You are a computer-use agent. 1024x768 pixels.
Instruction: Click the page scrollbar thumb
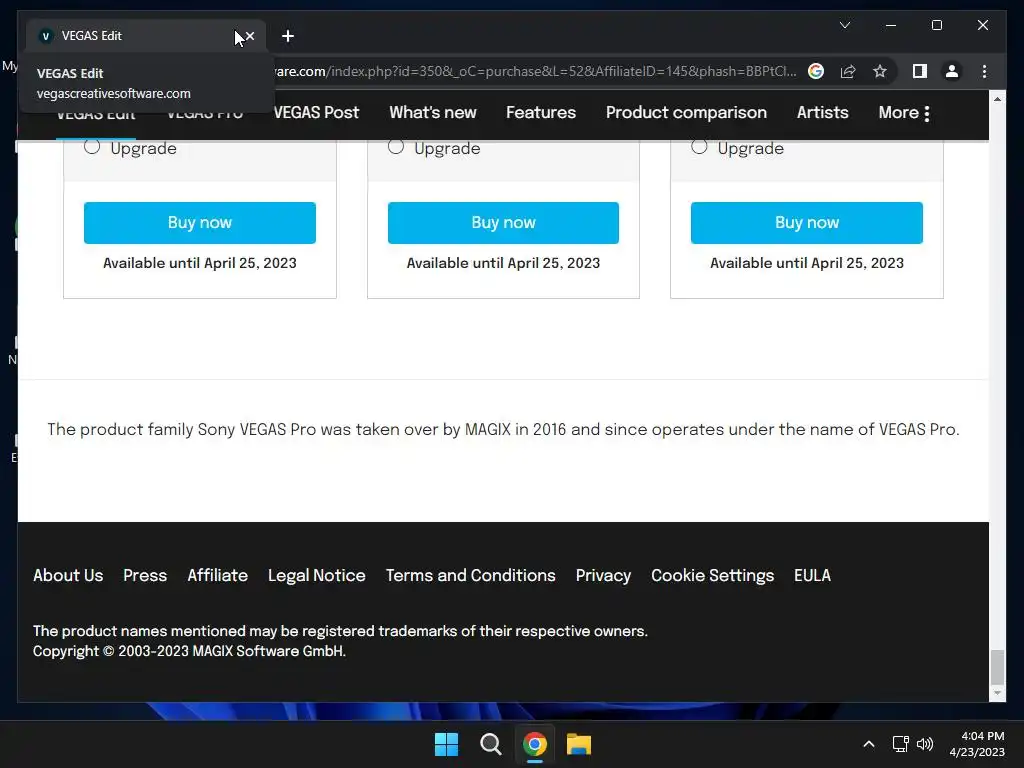tap(997, 665)
